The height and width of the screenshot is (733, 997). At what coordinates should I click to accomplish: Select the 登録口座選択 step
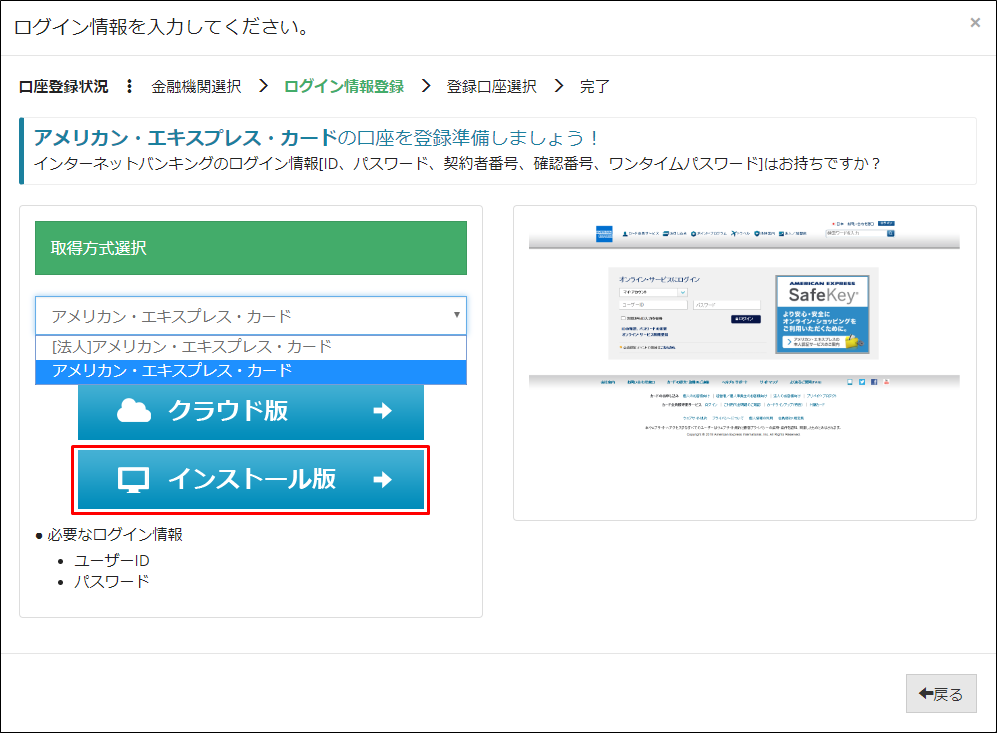[x=492, y=86]
